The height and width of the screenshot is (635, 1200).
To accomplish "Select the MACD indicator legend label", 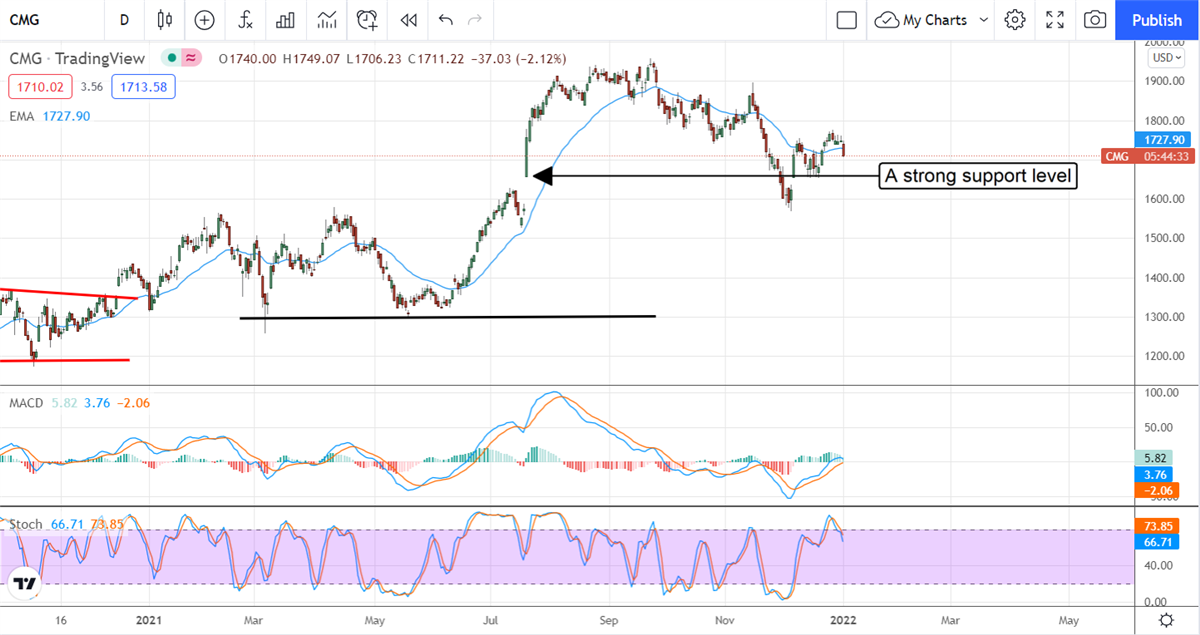I will click(26, 402).
